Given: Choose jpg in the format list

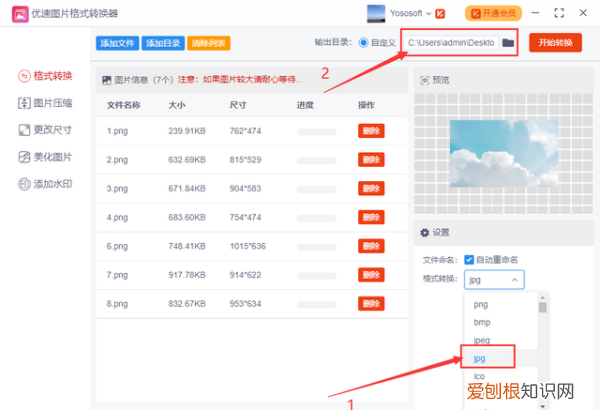Looking at the screenshot, I should [479, 359].
